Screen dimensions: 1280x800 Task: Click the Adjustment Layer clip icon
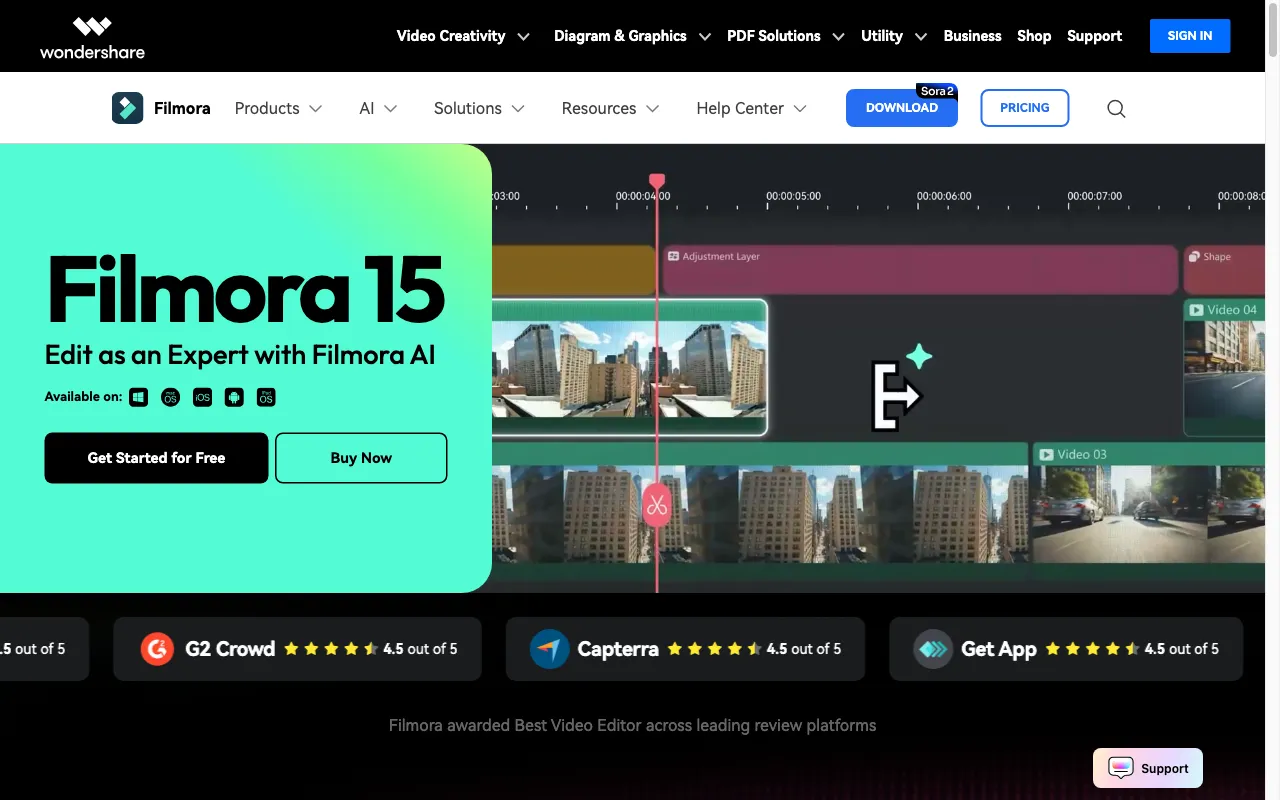[x=674, y=257]
